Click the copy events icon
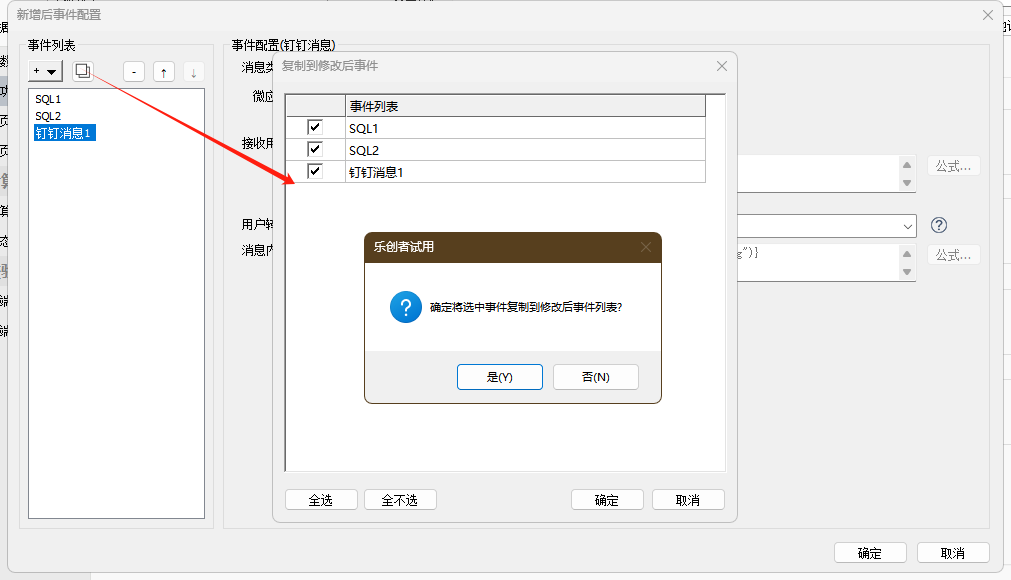Viewport: 1011px width, 580px height. coord(83,71)
